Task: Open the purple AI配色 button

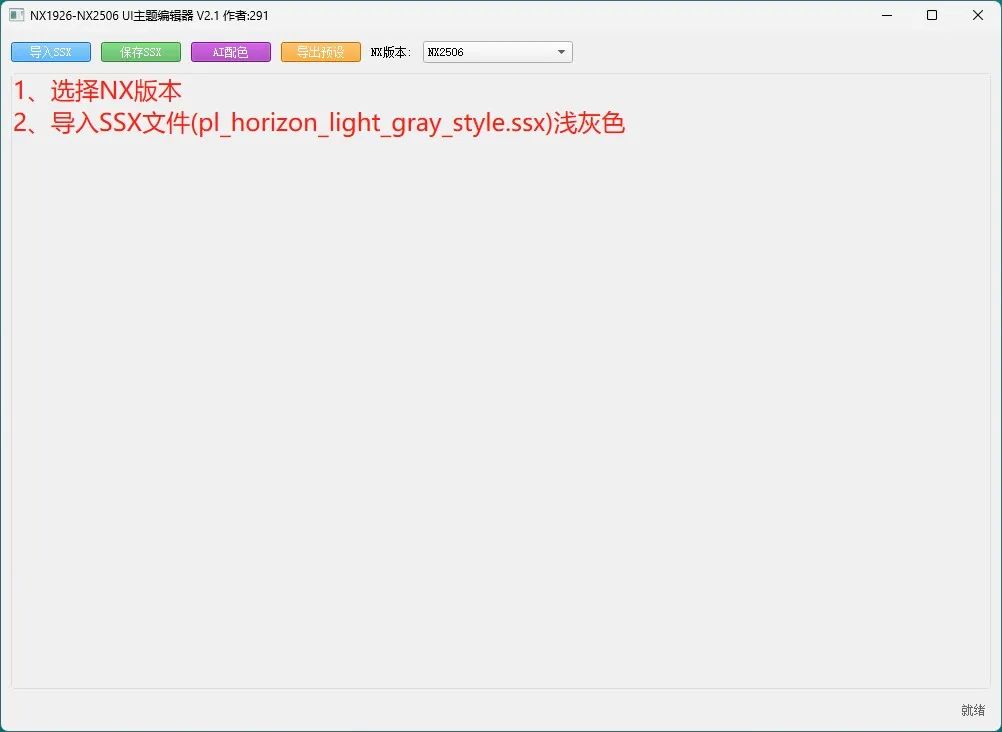Action: (231, 52)
